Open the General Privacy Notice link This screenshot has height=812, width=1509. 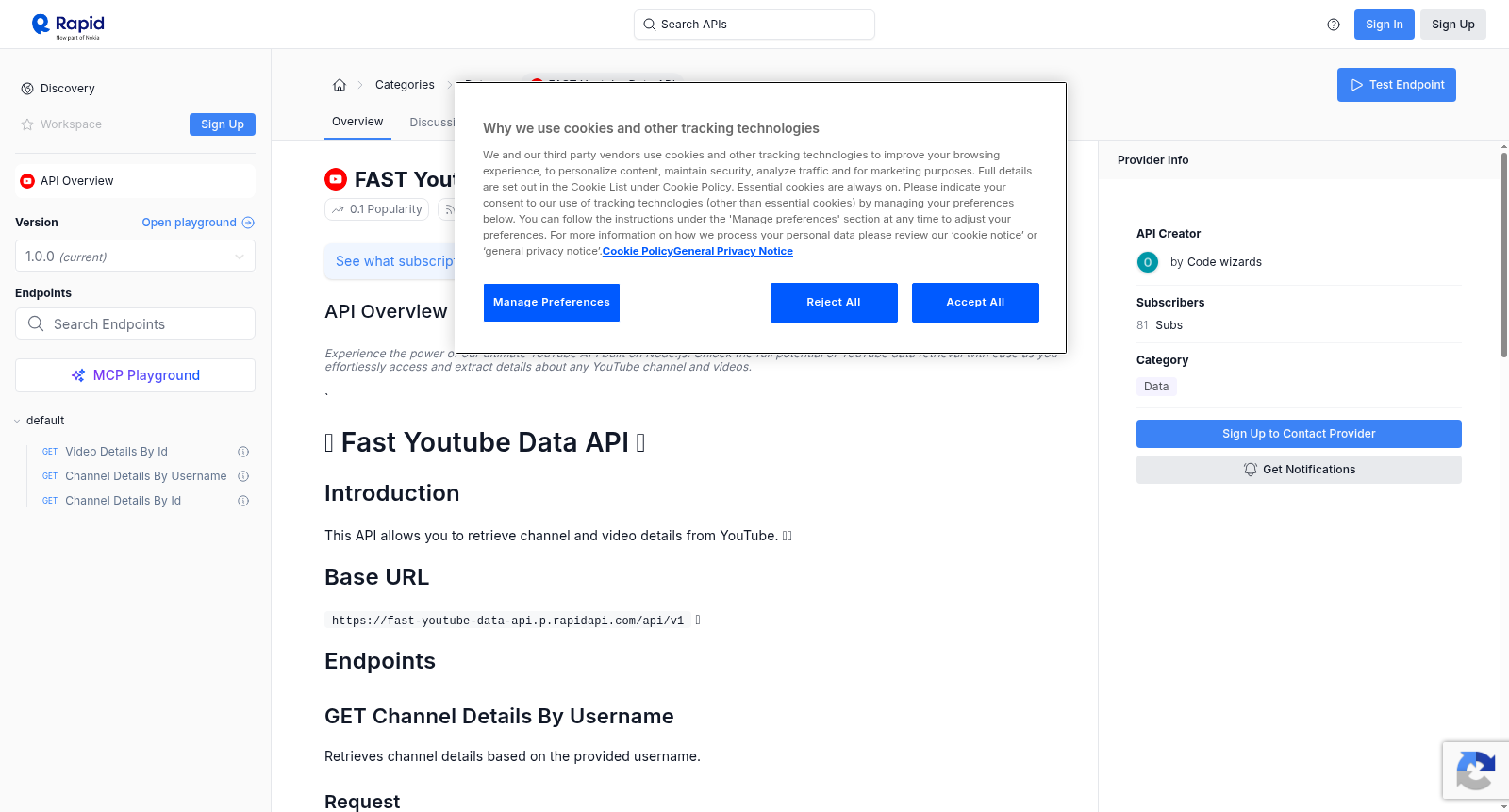(x=733, y=251)
